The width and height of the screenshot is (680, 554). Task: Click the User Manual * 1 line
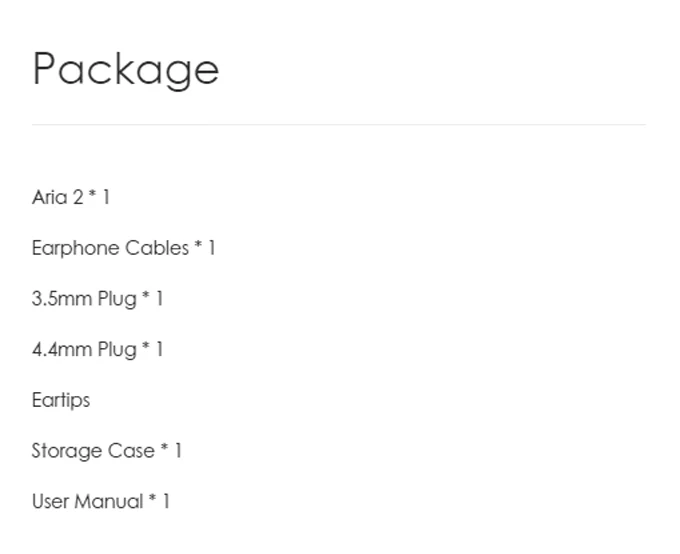pyautogui.click(x=101, y=502)
